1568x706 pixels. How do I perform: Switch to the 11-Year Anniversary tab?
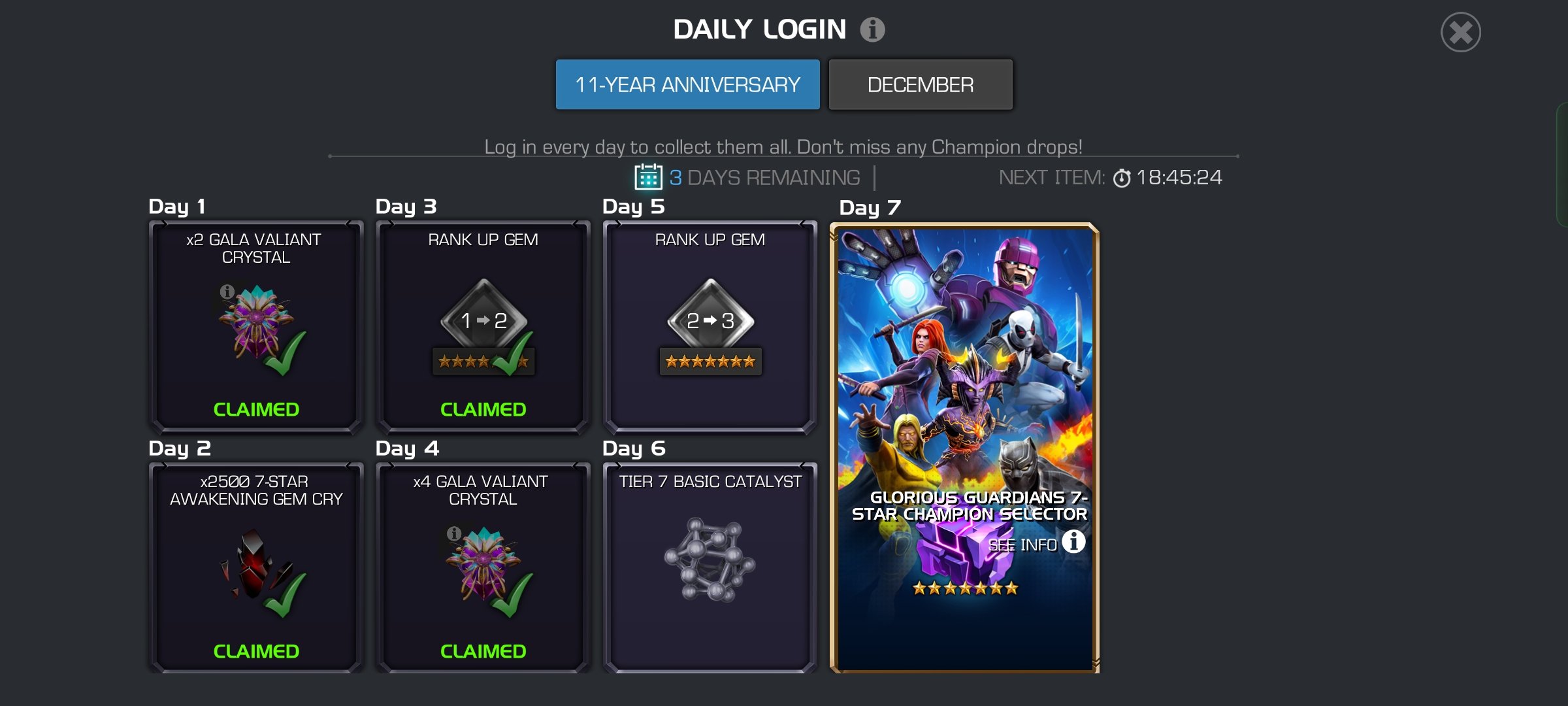(687, 84)
